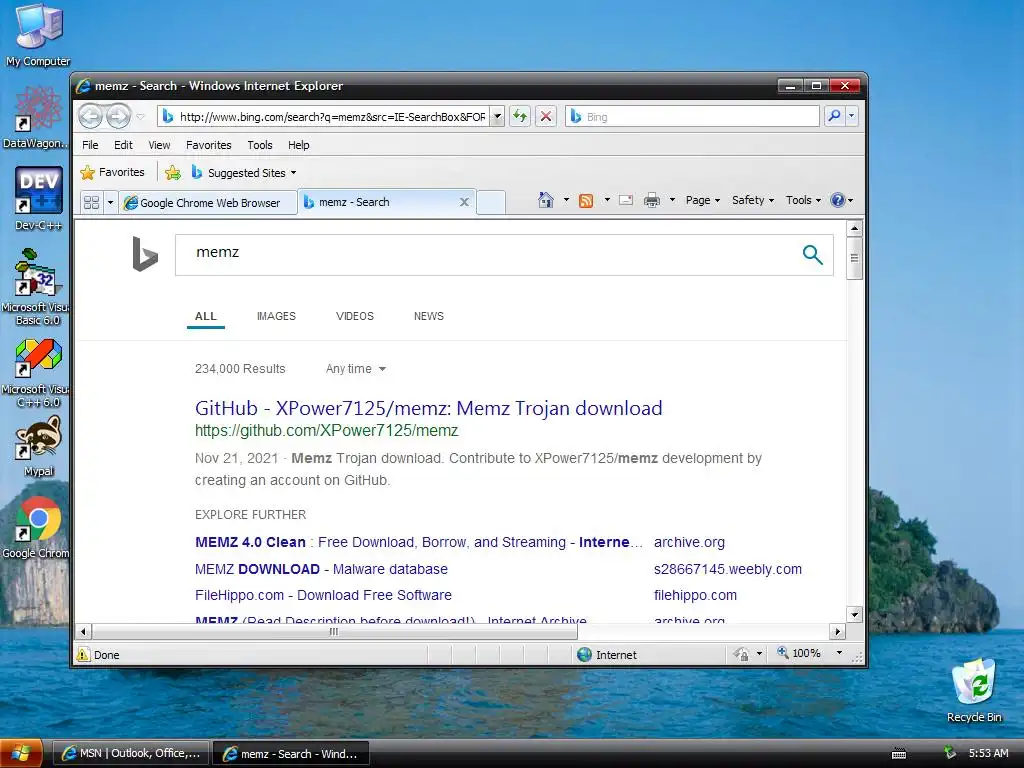Open FileHippo.com Download Free Software link
This screenshot has width=1024, height=768.
pos(323,595)
